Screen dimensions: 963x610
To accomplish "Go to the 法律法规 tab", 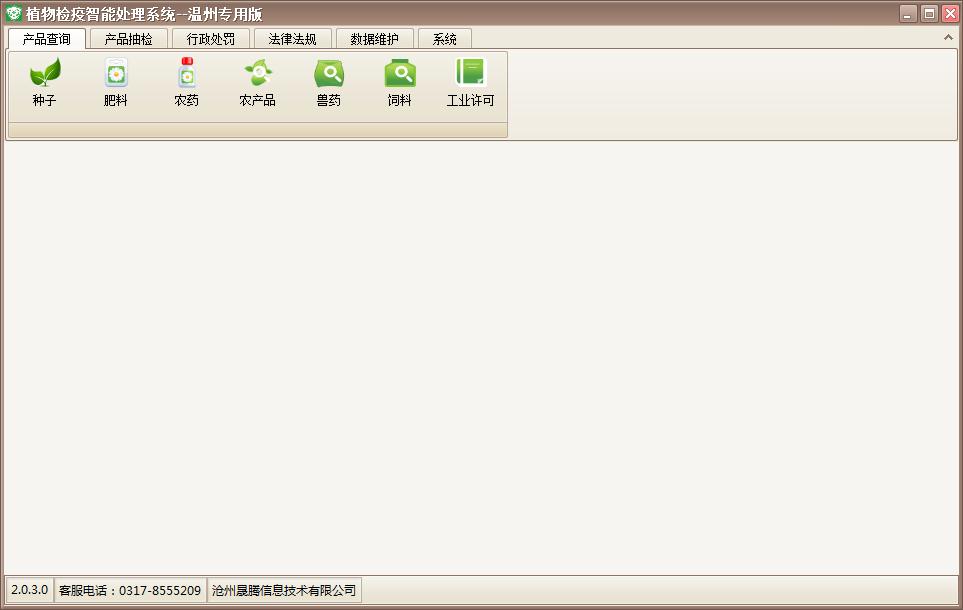I will click(292, 39).
